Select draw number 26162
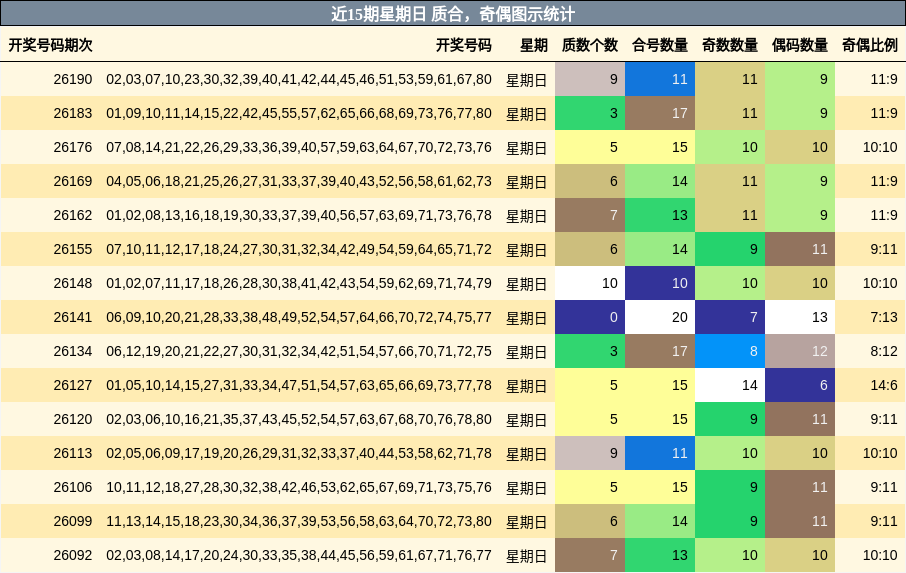The height and width of the screenshot is (573, 906). tap(73, 215)
